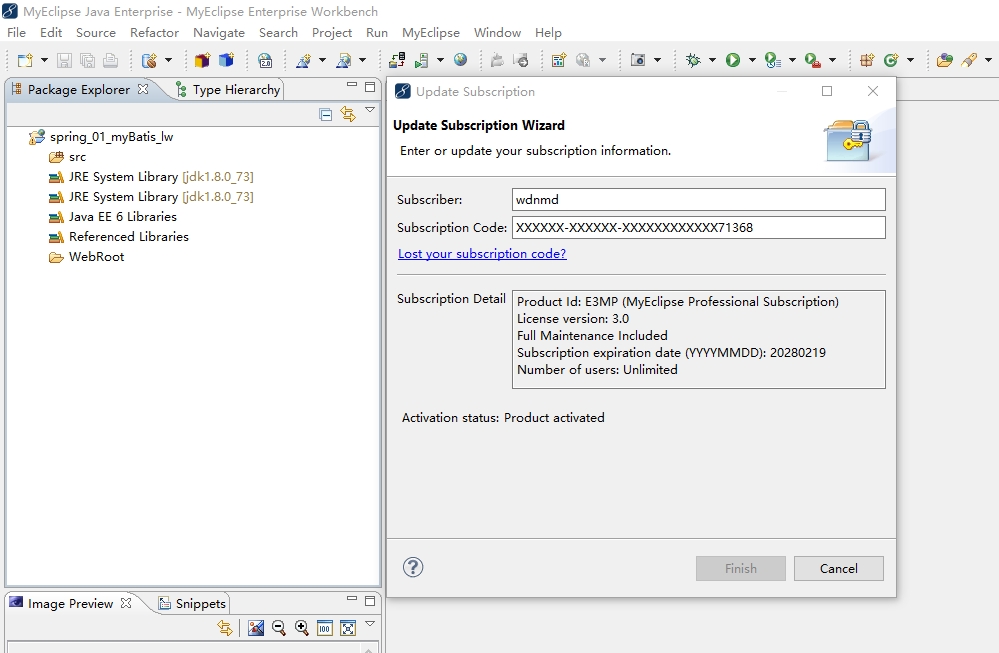The image size is (999, 653).
Task: Click the Open Type folder icon
Action: pos(945,61)
